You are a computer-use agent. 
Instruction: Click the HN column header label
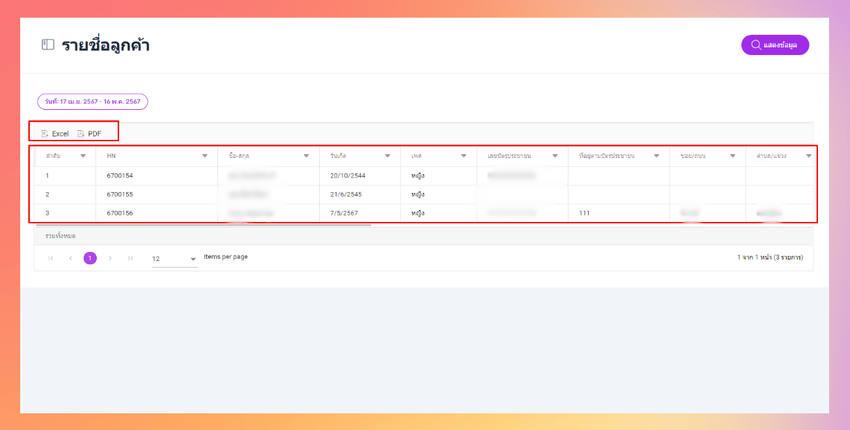click(111, 156)
